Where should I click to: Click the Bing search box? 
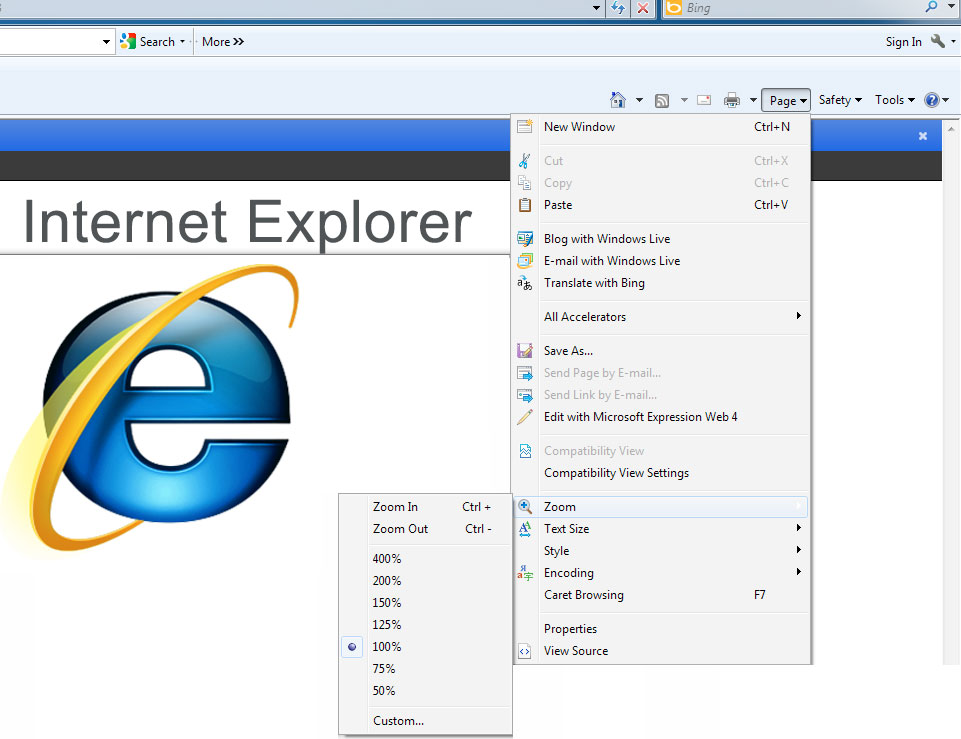pyautogui.click(x=797, y=8)
